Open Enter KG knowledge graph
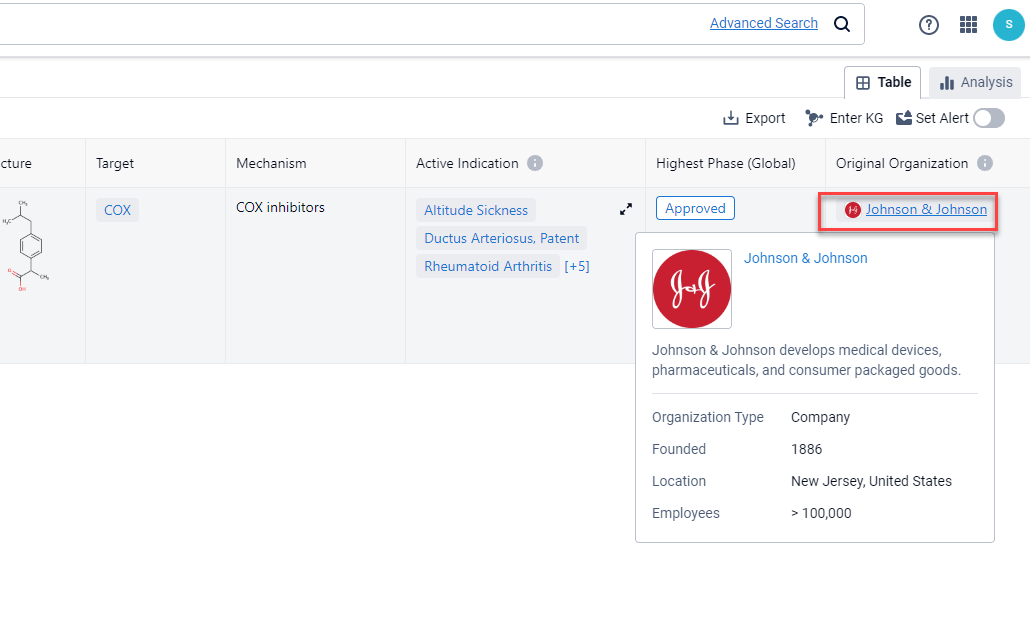Screen dimensions: 1030x621 [844, 118]
